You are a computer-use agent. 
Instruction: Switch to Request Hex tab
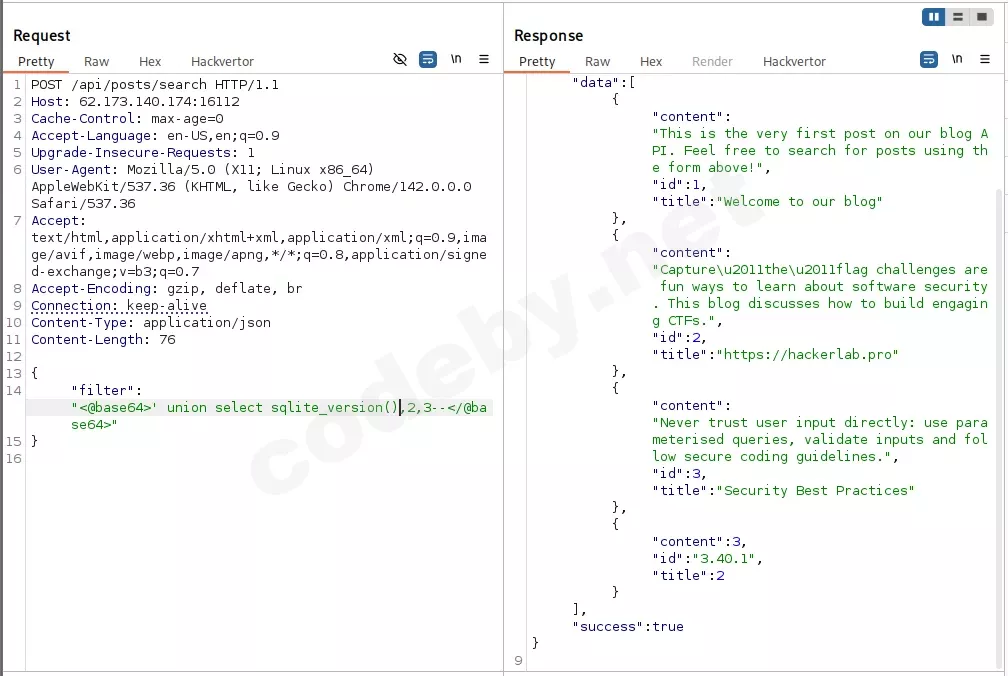point(150,62)
